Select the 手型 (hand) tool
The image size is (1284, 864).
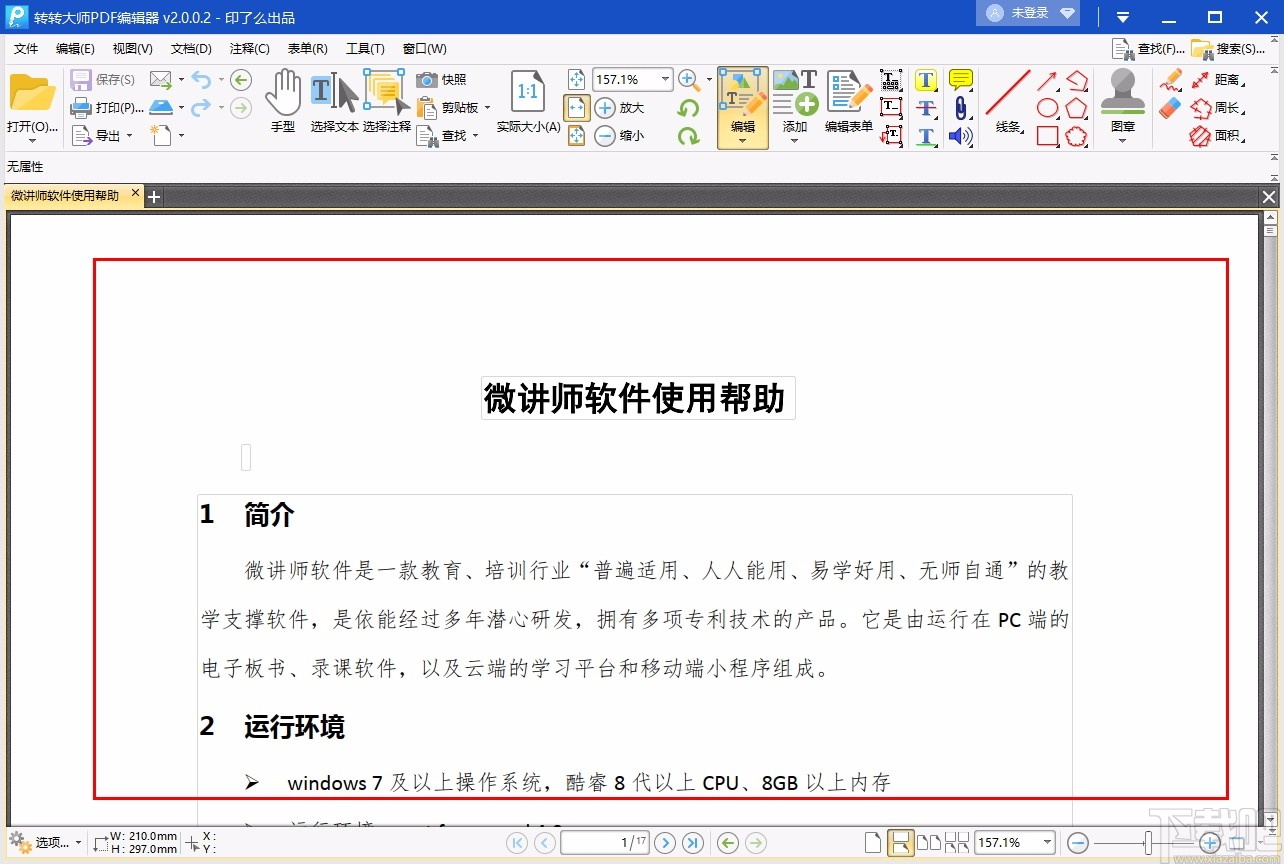pos(283,95)
